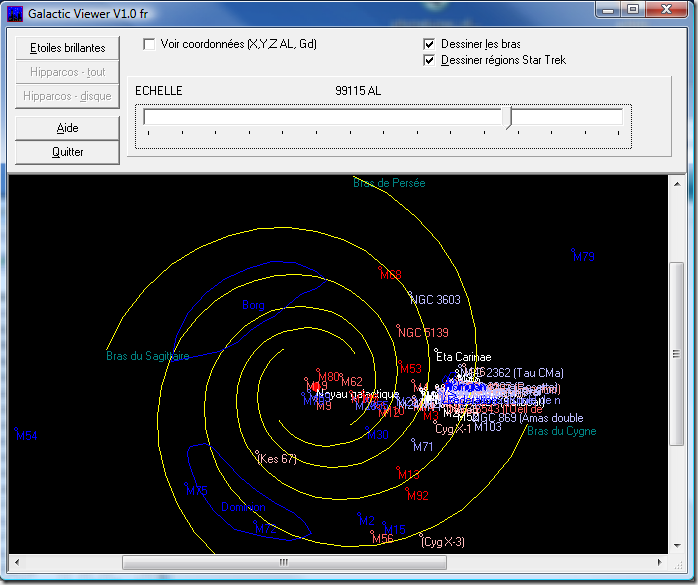Image resolution: width=698 pixels, height=585 pixels.
Task: Select the (Cyg X-3) label
Action: point(443,542)
